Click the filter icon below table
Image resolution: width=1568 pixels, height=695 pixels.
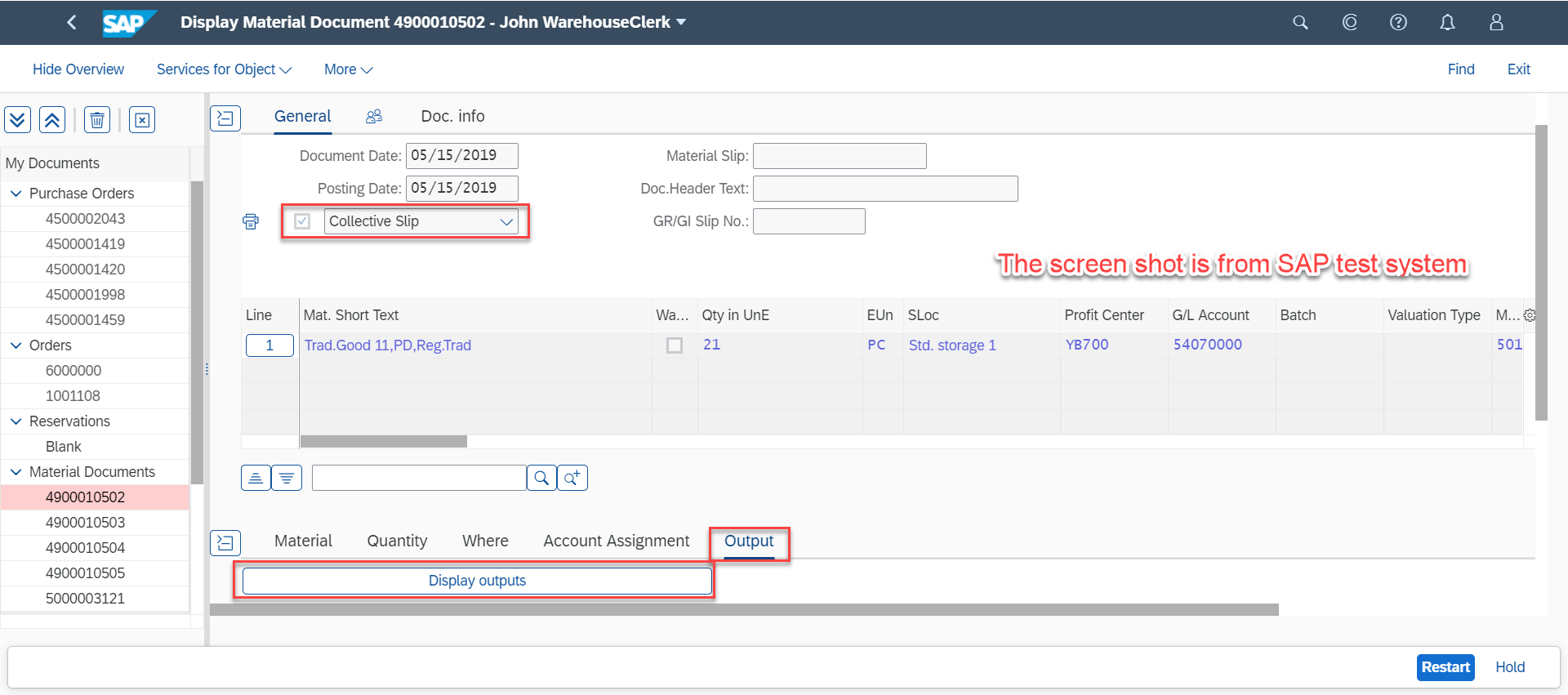pyautogui.click(x=287, y=478)
